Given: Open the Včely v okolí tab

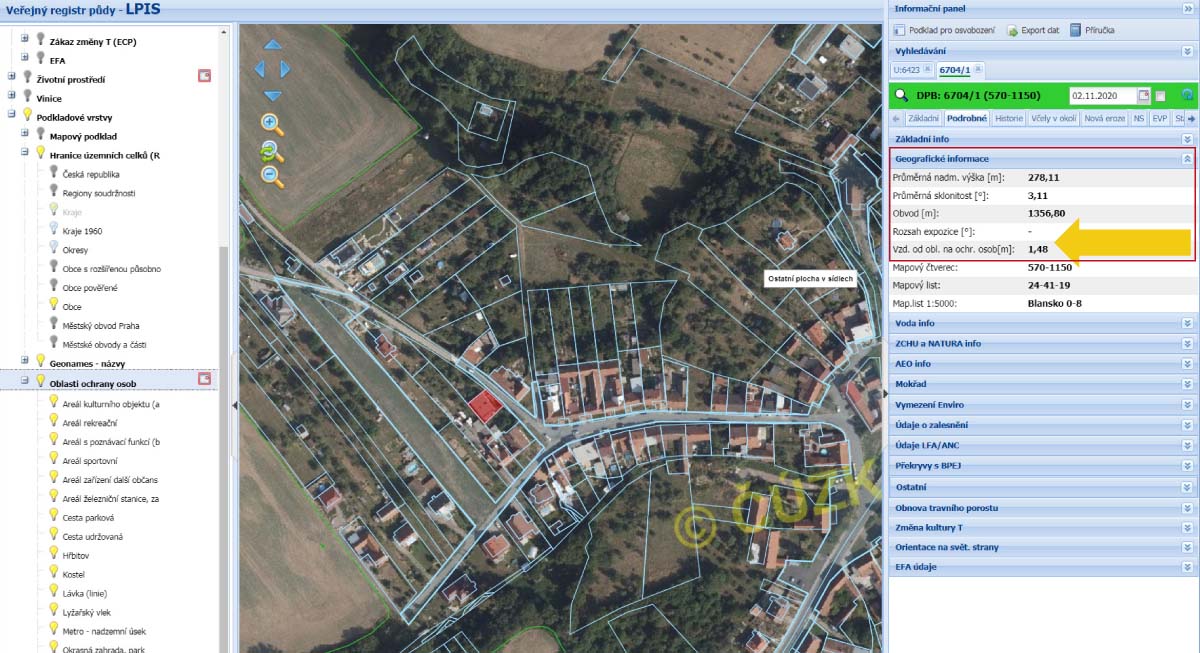Looking at the screenshot, I should click(x=1054, y=118).
